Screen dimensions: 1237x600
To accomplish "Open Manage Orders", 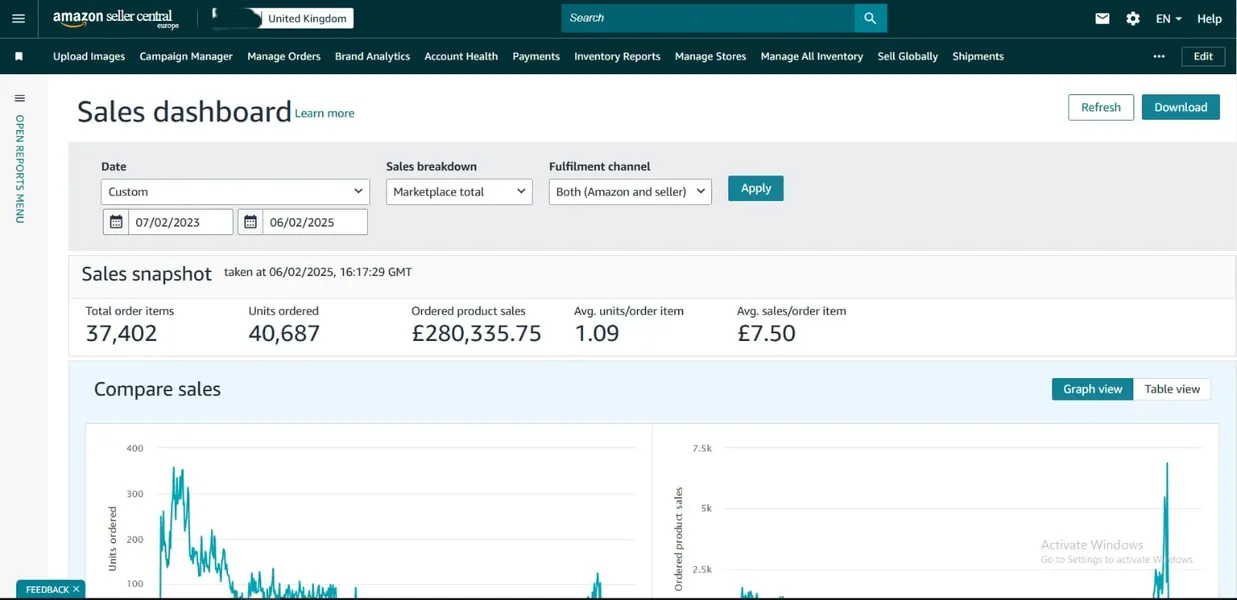I will [284, 57].
